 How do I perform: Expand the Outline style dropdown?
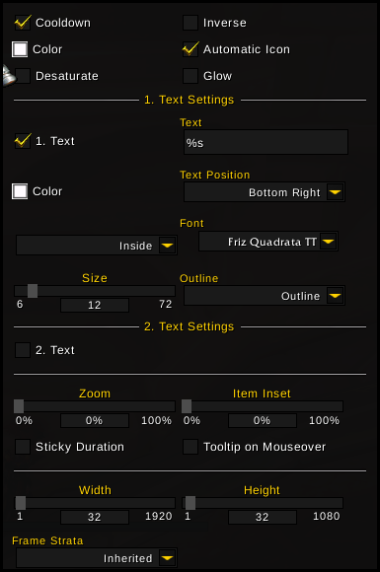335,296
